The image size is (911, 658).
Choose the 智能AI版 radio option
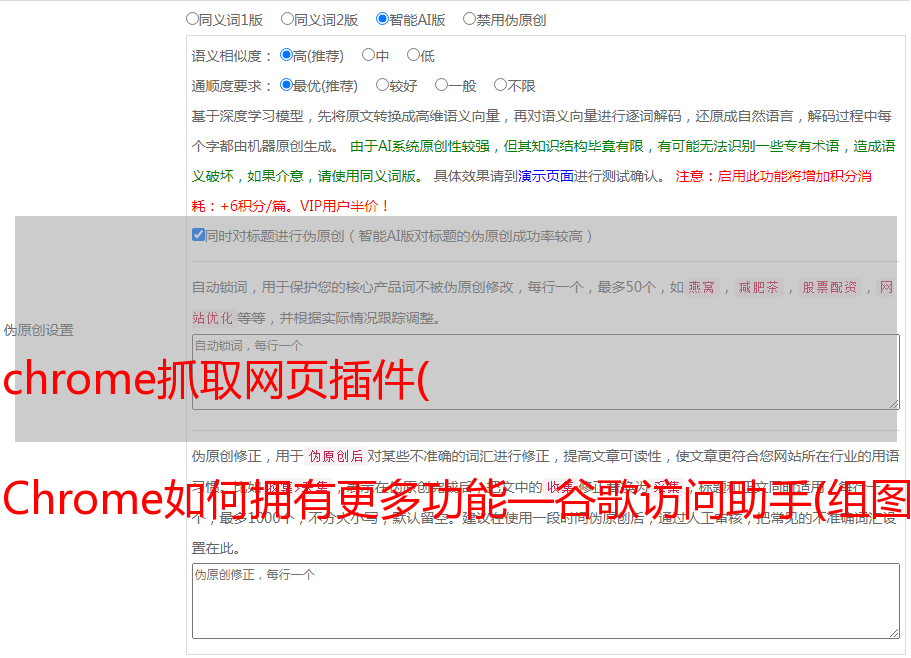click(x=382, y=19)
